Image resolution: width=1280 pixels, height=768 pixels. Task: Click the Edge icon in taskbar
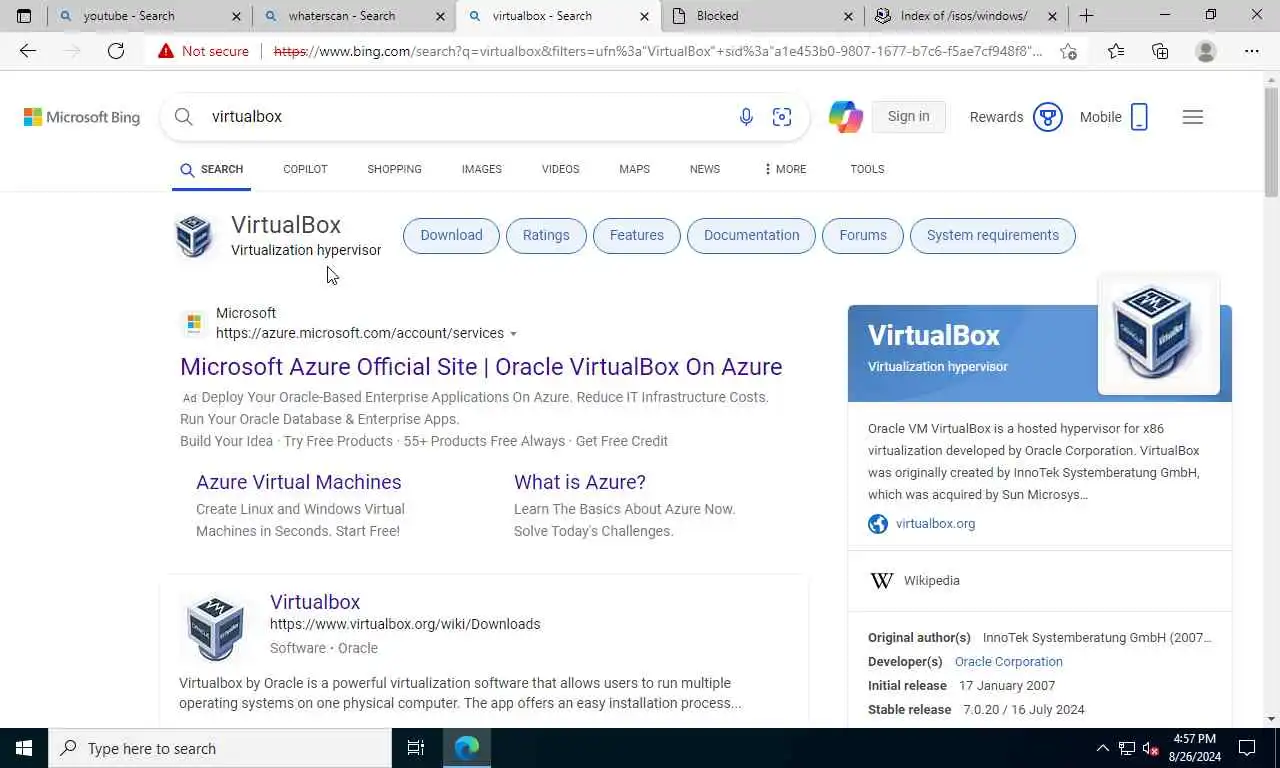pyautogui.click(x=467, y=748)
